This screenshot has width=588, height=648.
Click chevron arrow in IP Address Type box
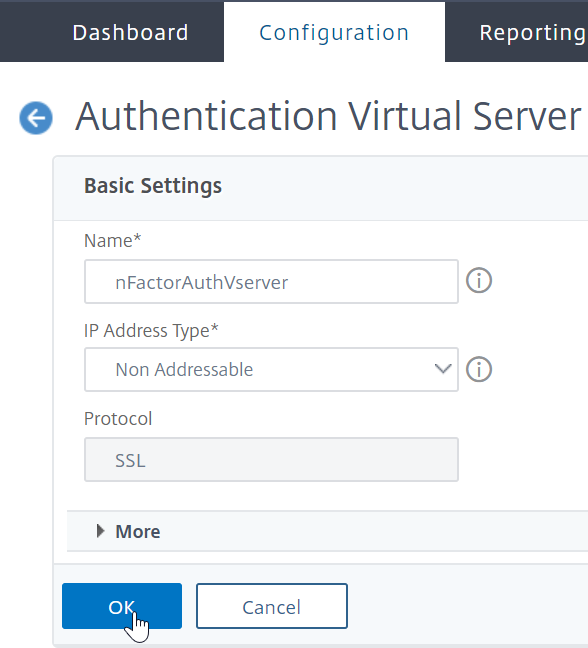443,369
